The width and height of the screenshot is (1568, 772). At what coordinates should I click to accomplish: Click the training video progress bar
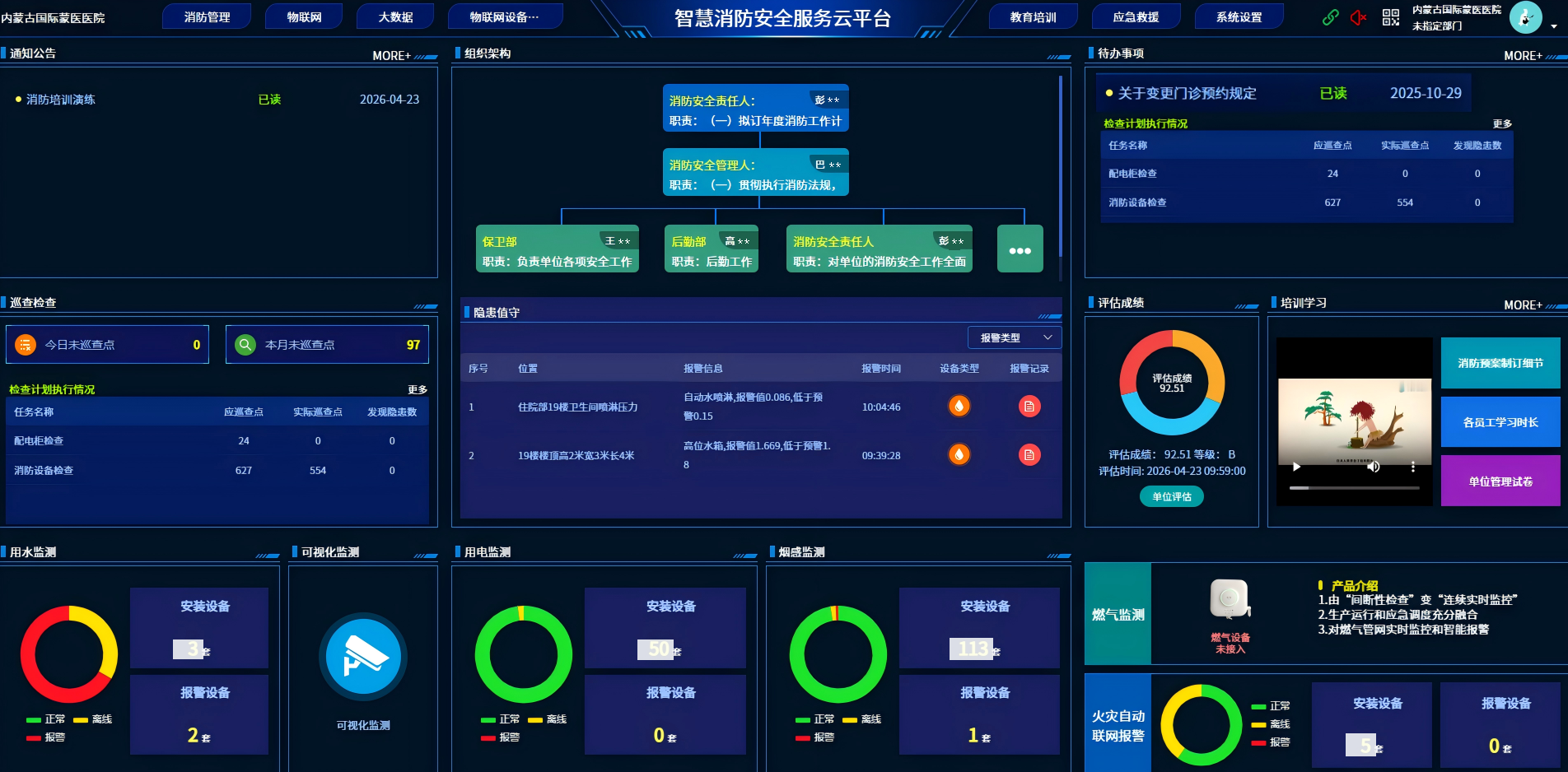tap(1354, 488)
